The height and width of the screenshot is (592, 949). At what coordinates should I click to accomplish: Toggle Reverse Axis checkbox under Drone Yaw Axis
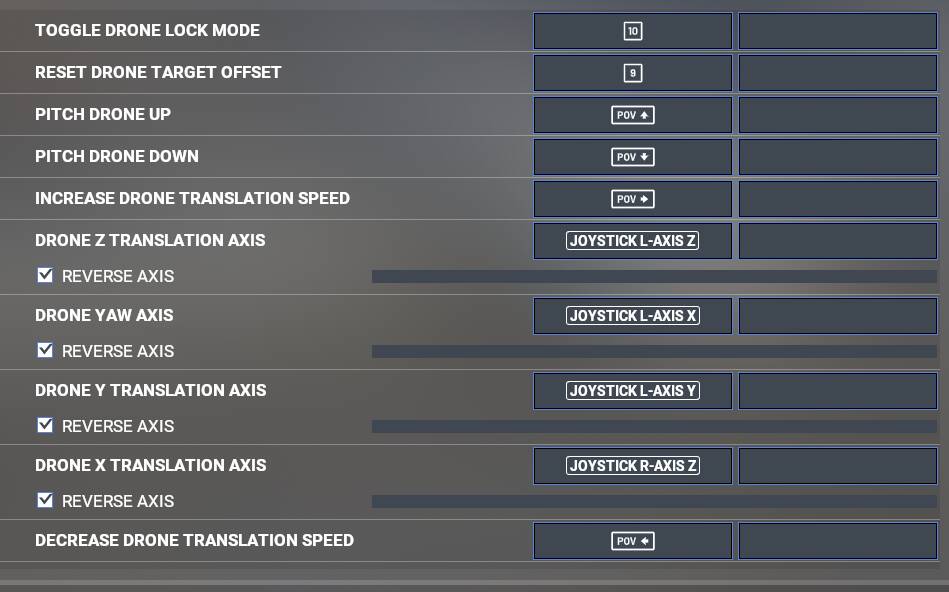[x=45, y=350]
